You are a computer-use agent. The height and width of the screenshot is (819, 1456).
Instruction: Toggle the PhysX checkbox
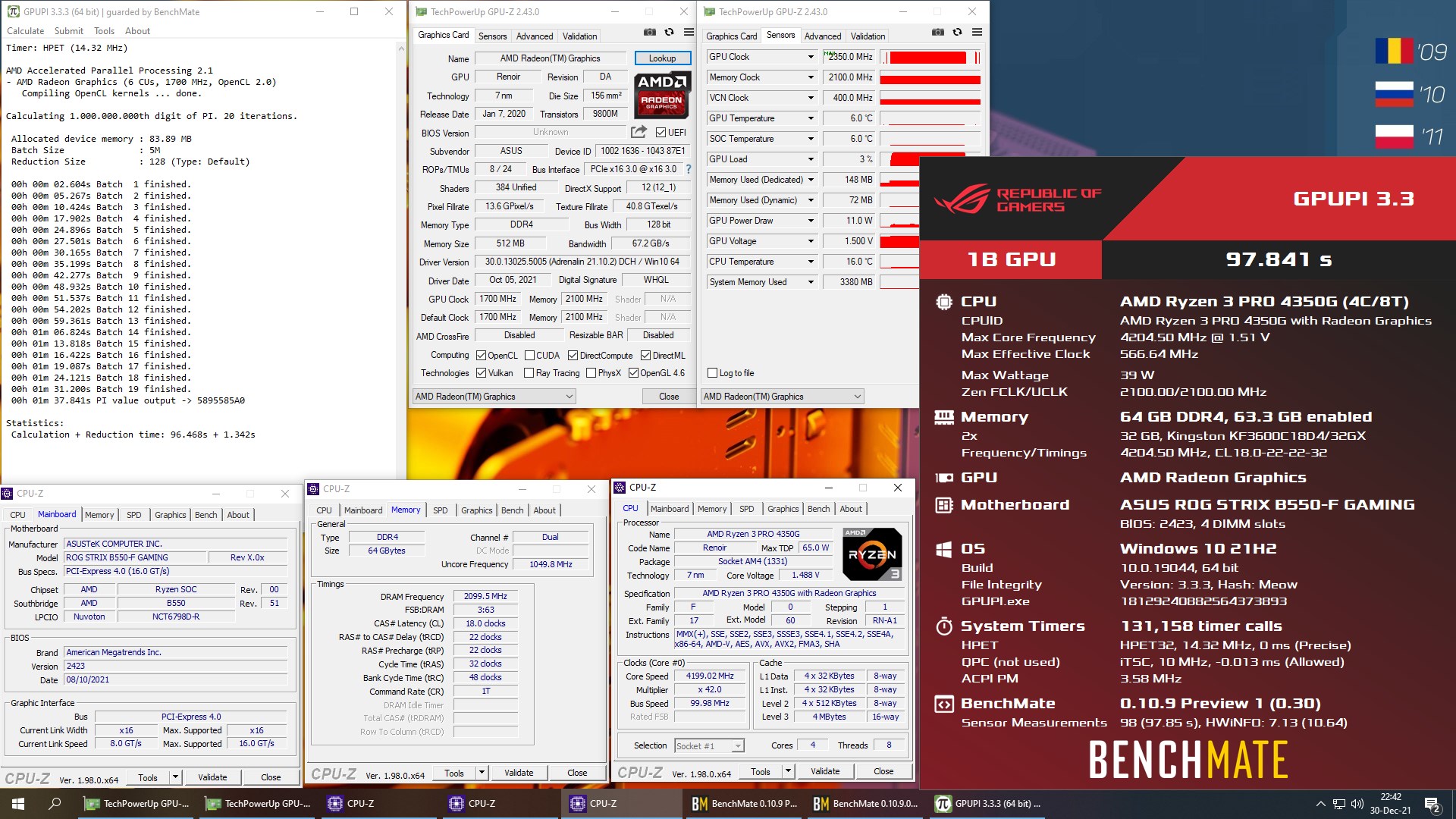(591, 372)
